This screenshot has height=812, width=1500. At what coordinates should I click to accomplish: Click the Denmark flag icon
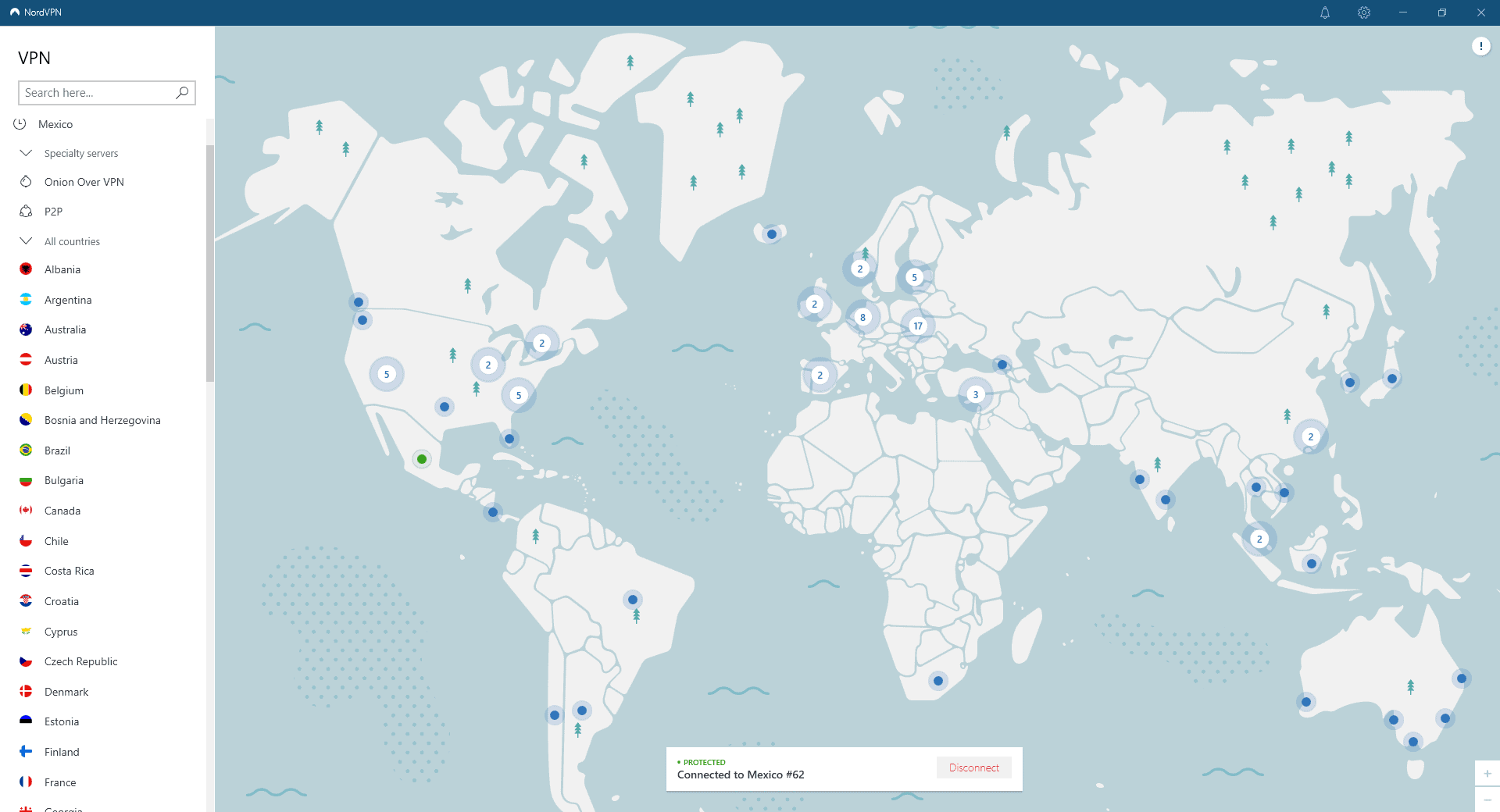point(26,691)
